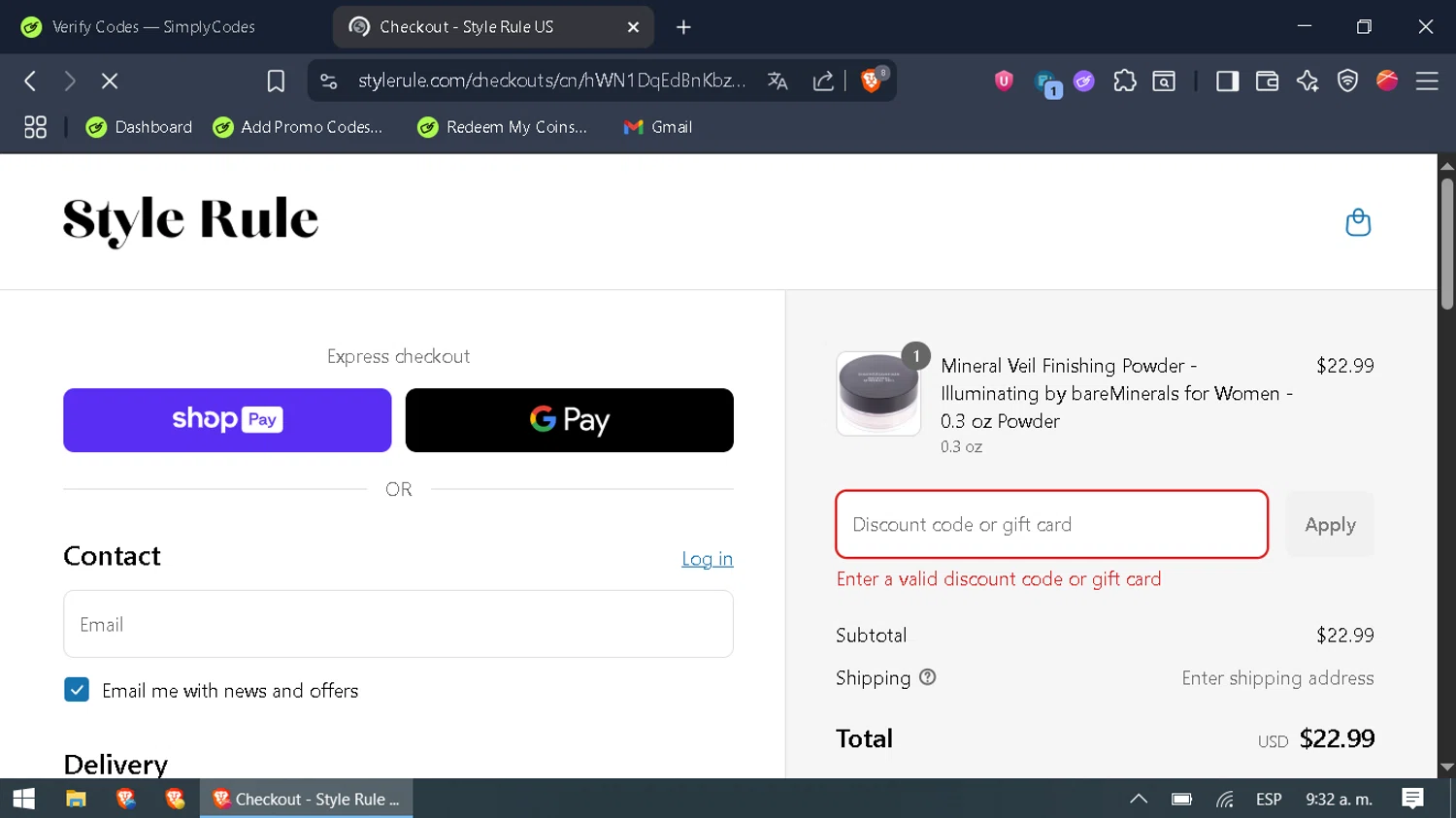1456x818 pixels.
Task: Pay with Shop Pay button
Action: click(x=227, y=420)
